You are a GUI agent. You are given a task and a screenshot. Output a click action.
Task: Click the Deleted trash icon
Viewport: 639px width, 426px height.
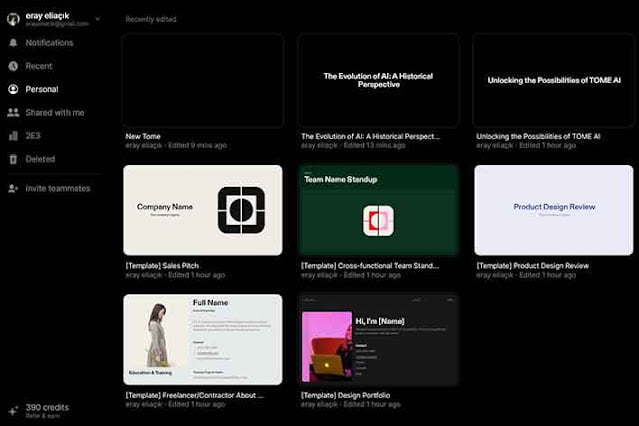(x=13, y=159)
